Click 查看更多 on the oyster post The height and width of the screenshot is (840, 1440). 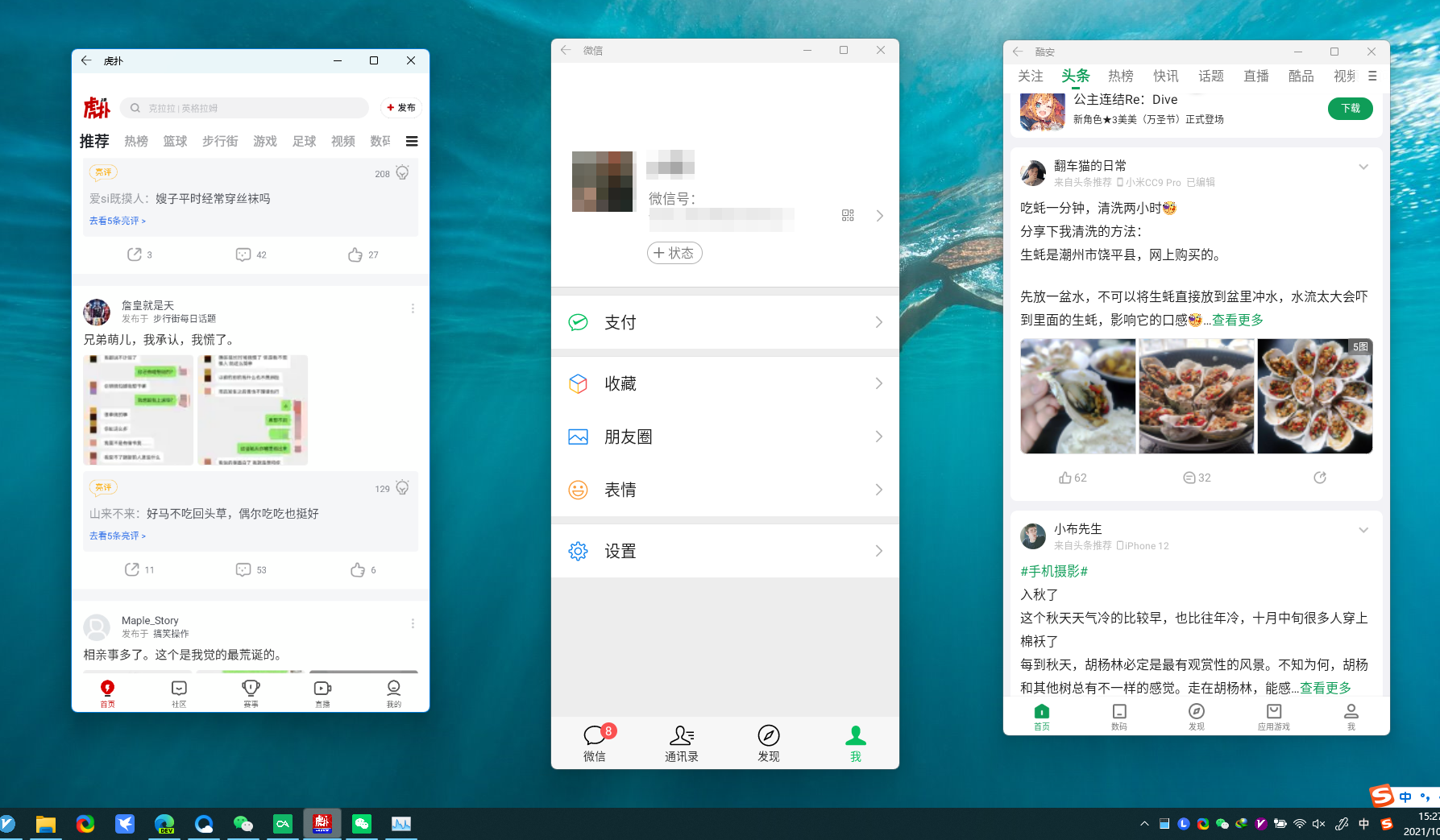(1238, 320)
